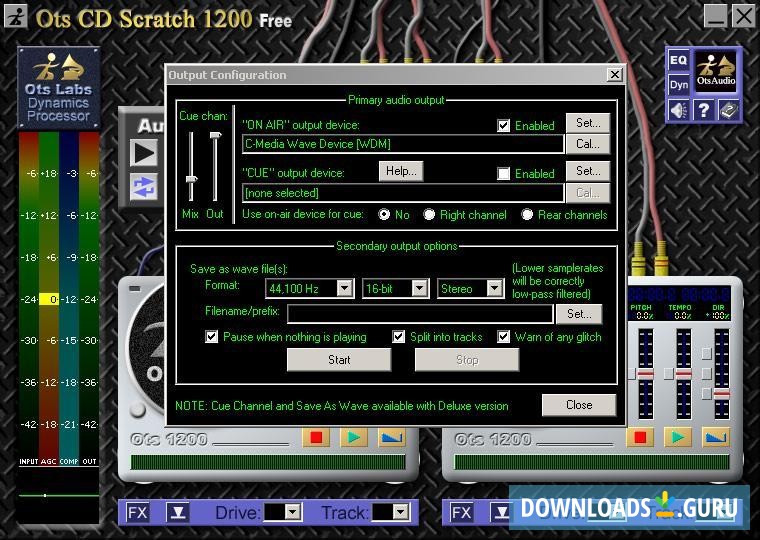
Task: Click the question mark help icon
Action: coord(703,110)
